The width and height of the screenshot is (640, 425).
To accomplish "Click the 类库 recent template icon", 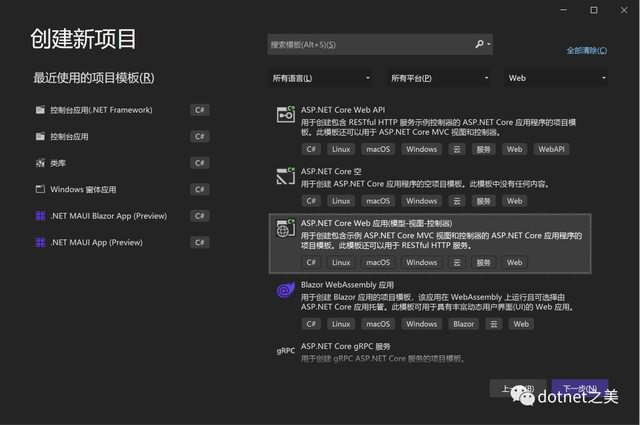I will click(40, 163).
